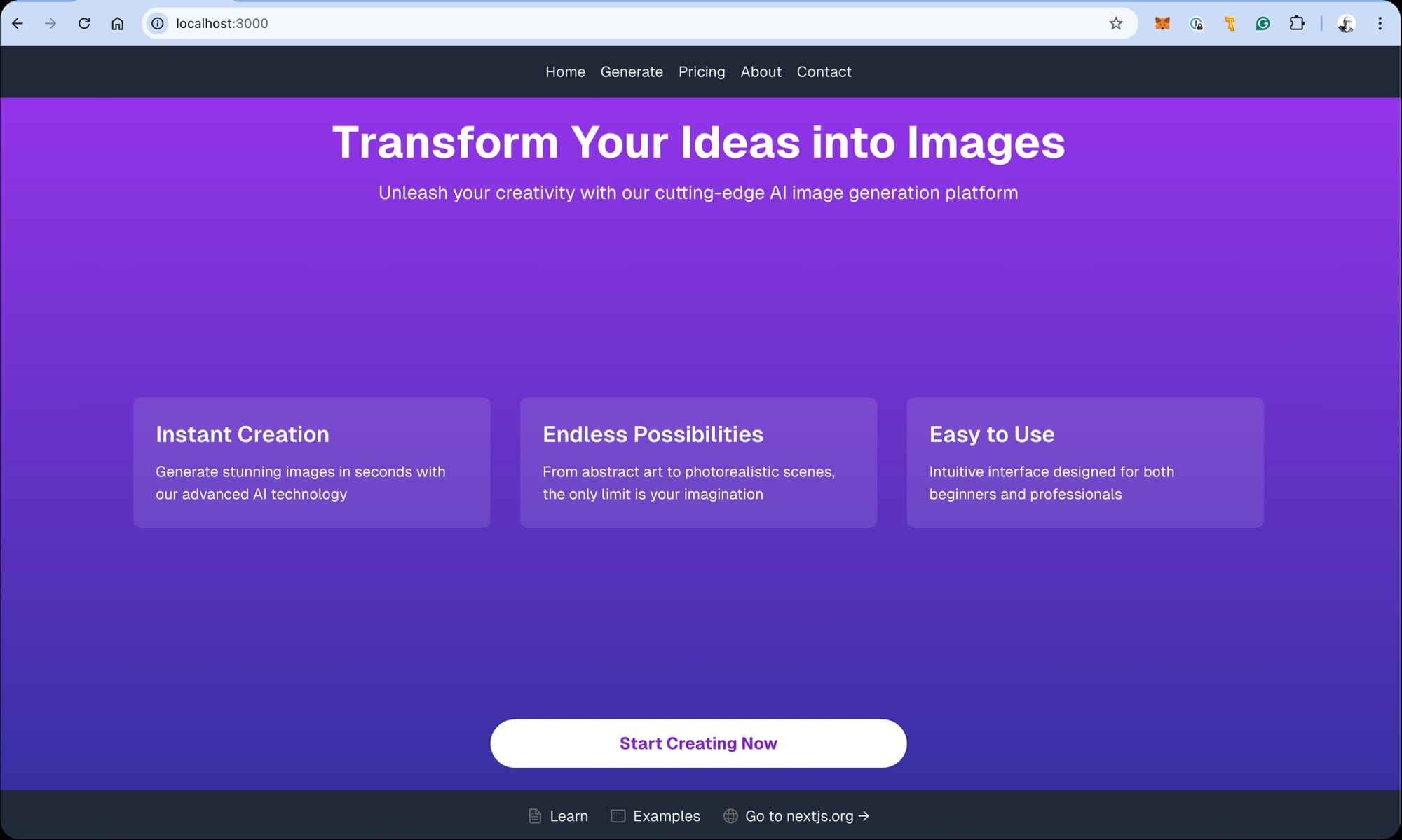The height and width of the screenshot is (840, 1402).
Task: Open Chrome's three-dot menu
Action: (x=1380, y=24)
